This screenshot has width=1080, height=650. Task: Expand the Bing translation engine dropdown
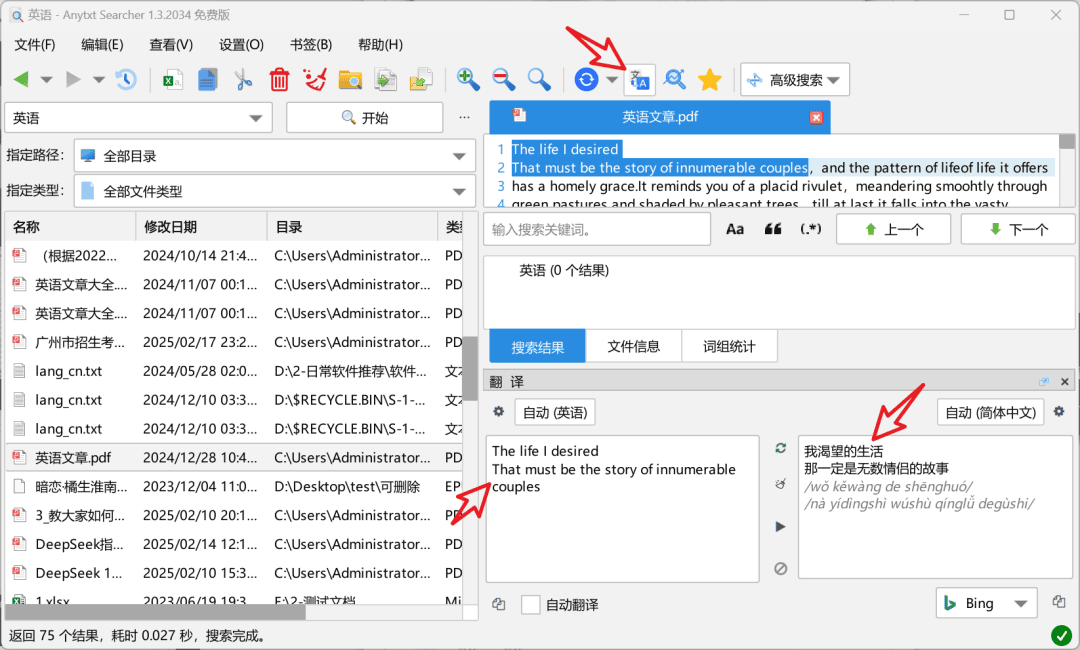tap(986, 604)
